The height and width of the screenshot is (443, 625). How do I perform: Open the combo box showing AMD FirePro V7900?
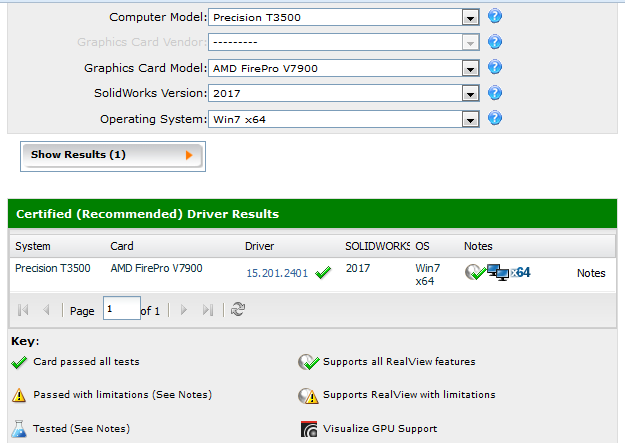(344, 69)
